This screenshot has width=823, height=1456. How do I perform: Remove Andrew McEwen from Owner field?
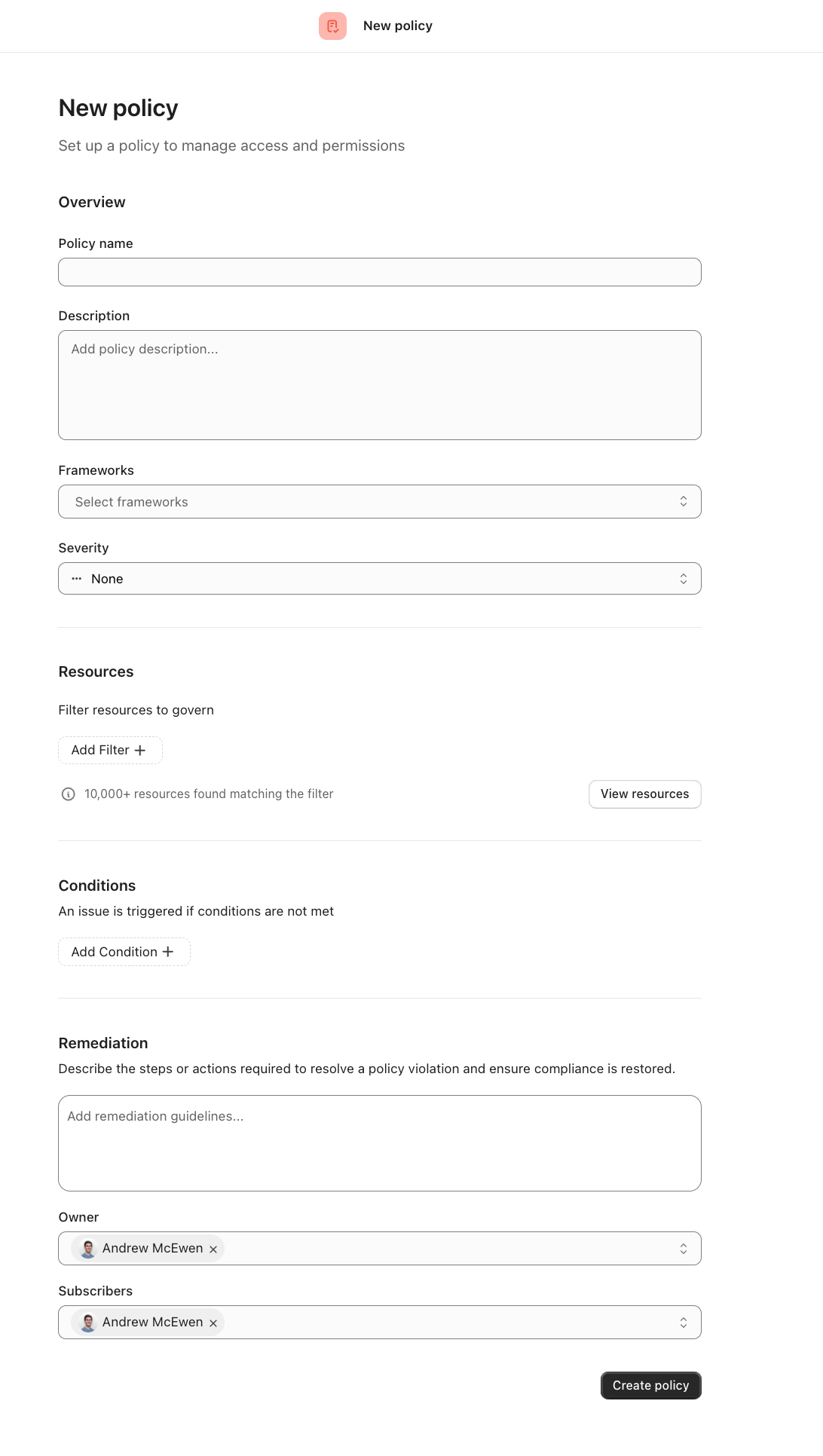point(213,1250)
